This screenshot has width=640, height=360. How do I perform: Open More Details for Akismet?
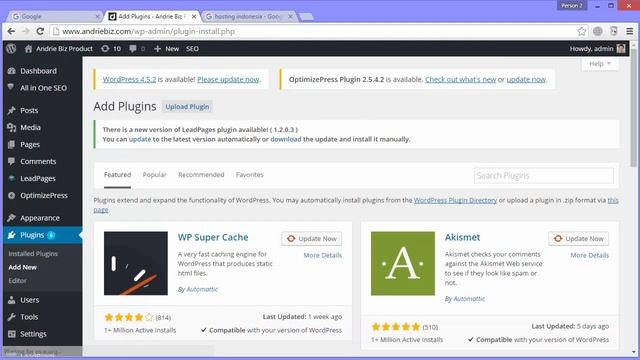coord(589,255)
